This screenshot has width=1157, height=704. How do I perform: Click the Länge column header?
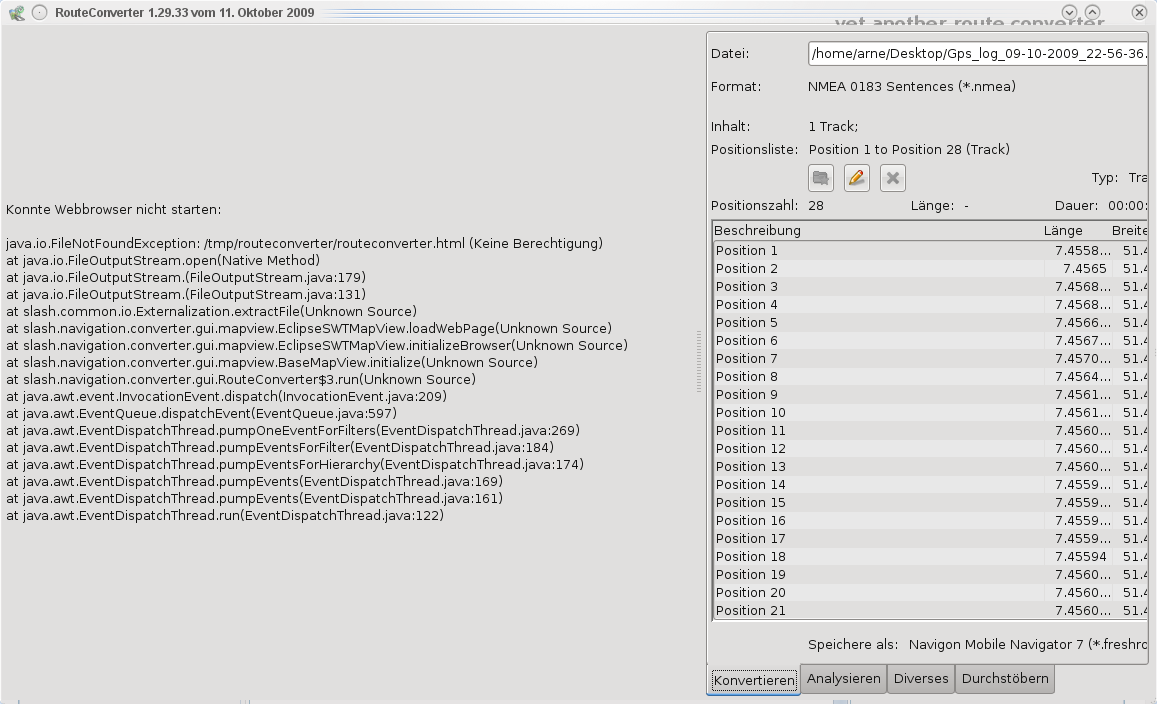tap(1063, 231)
